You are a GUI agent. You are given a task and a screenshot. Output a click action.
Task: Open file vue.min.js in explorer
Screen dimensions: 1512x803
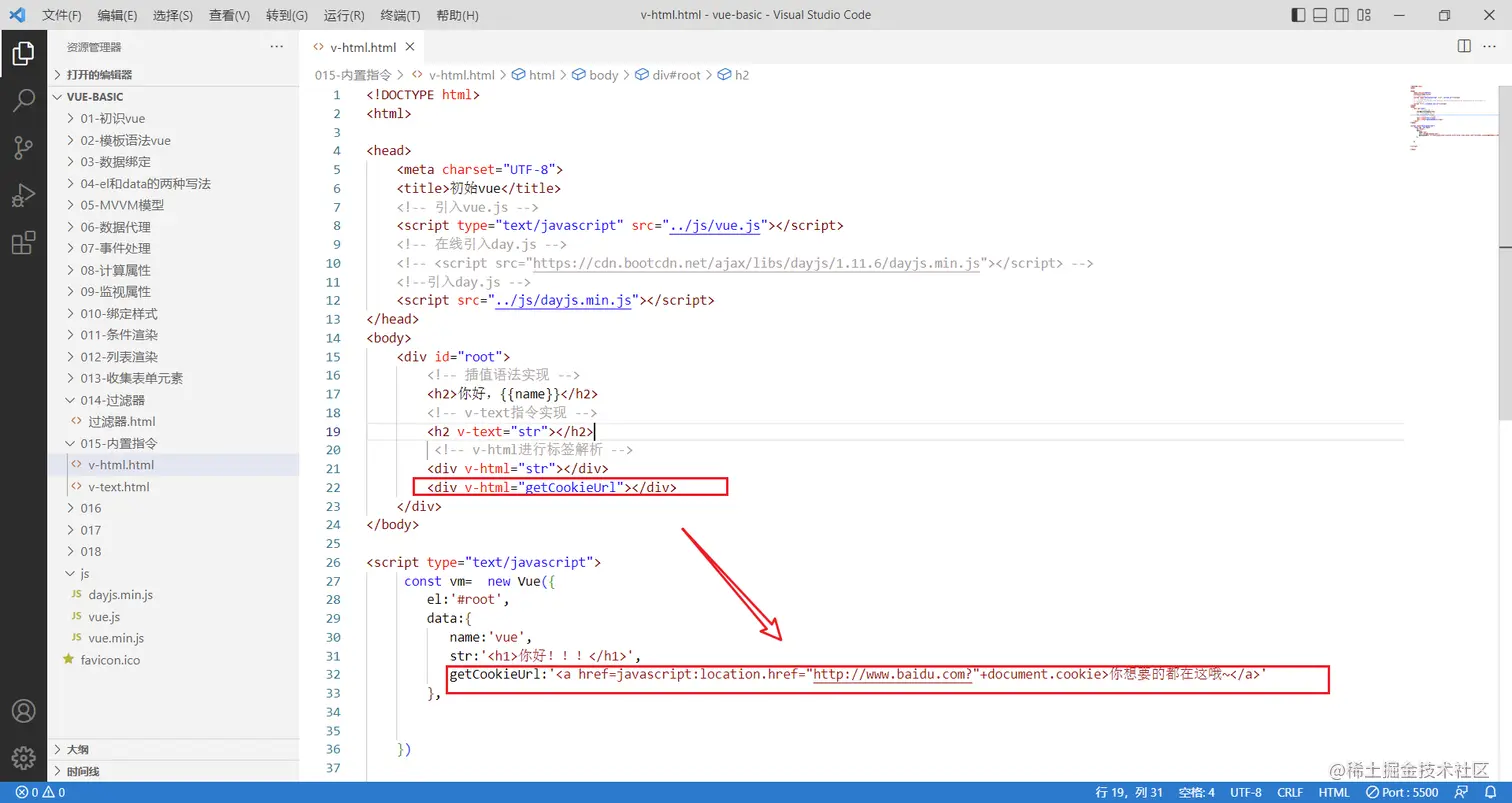click(x=174, y=638)
